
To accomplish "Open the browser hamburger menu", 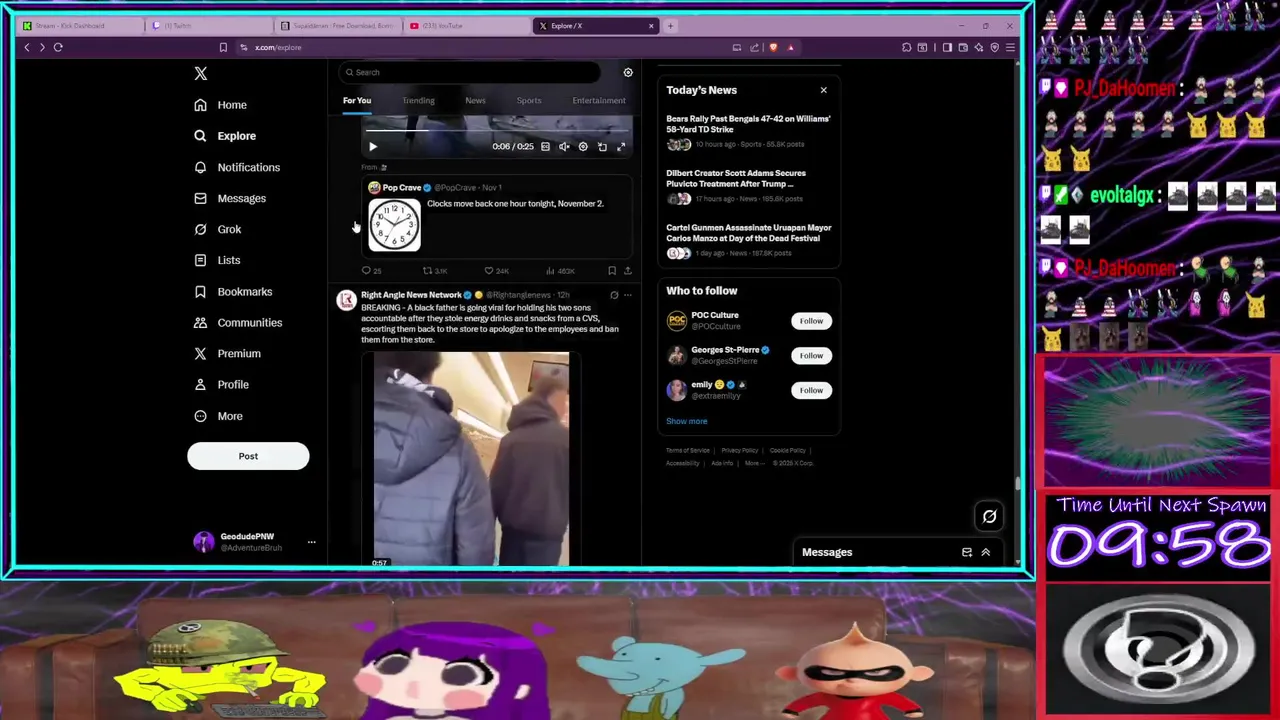I will click(x=1010, y=47).
